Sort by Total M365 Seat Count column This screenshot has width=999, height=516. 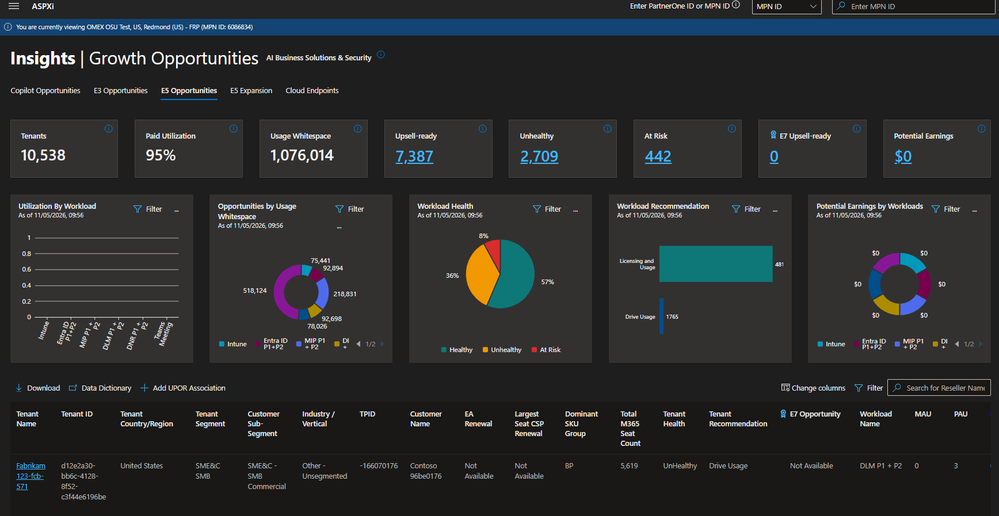[x=631, y=428]
